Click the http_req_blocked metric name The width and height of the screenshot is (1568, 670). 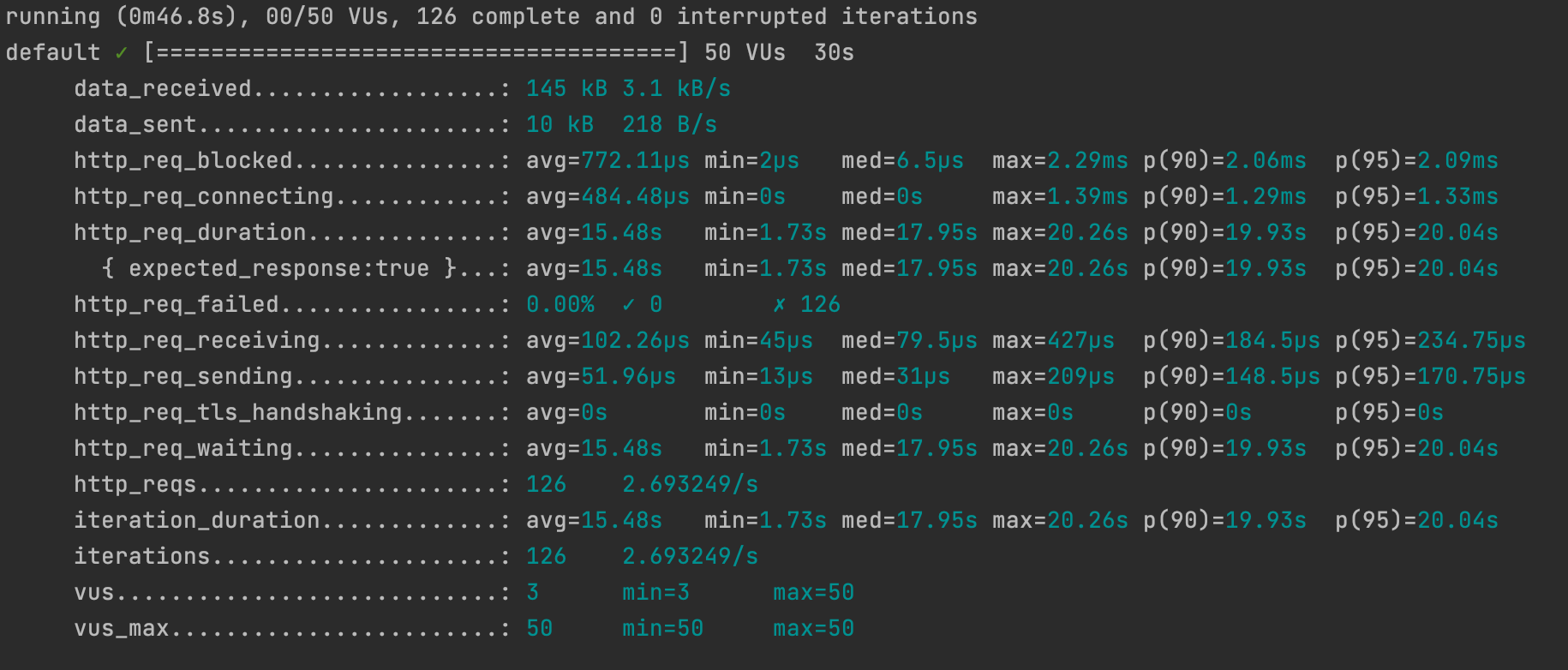click(x=183, y=161)
